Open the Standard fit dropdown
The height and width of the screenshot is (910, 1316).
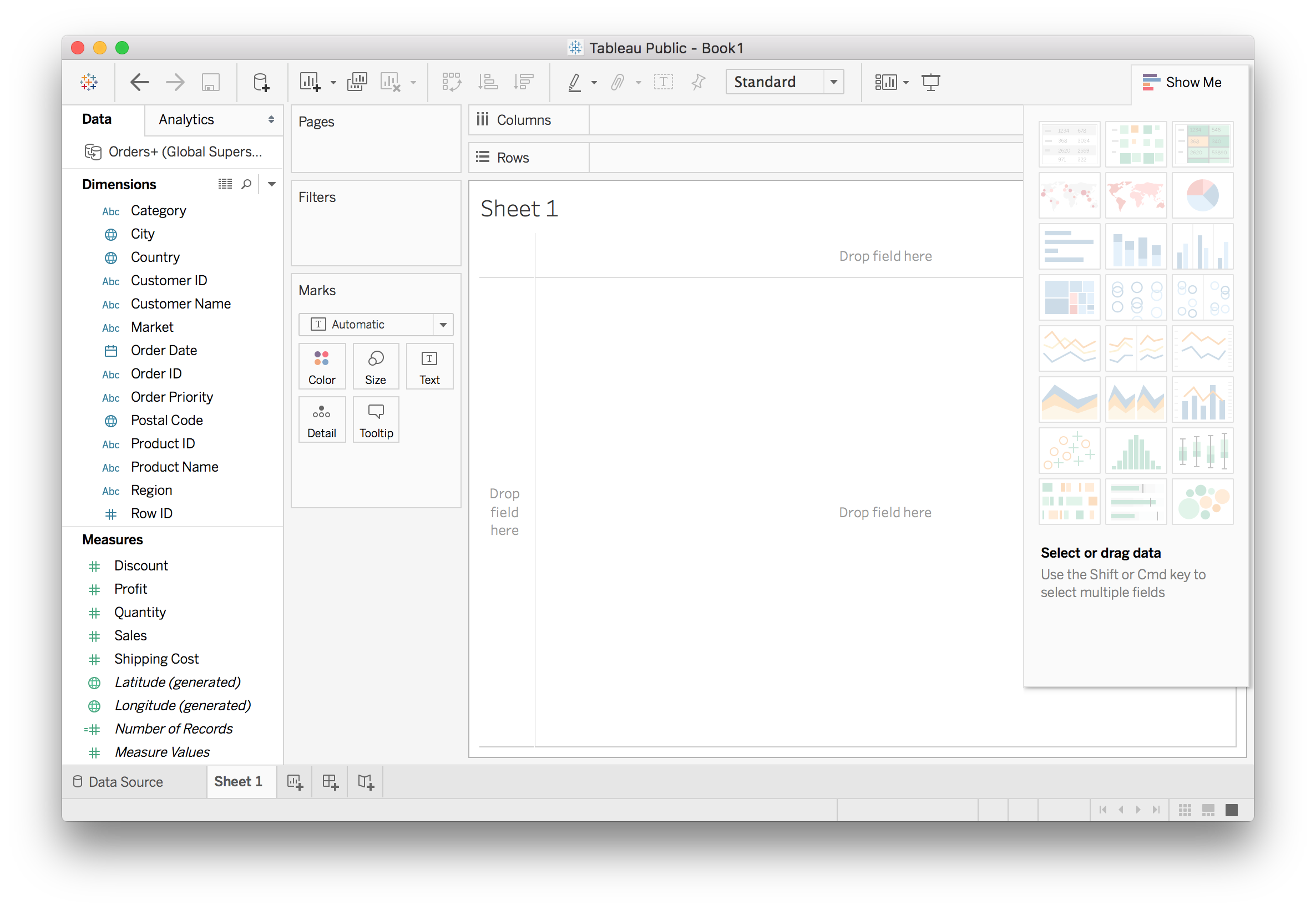click(x=833, y=82)
